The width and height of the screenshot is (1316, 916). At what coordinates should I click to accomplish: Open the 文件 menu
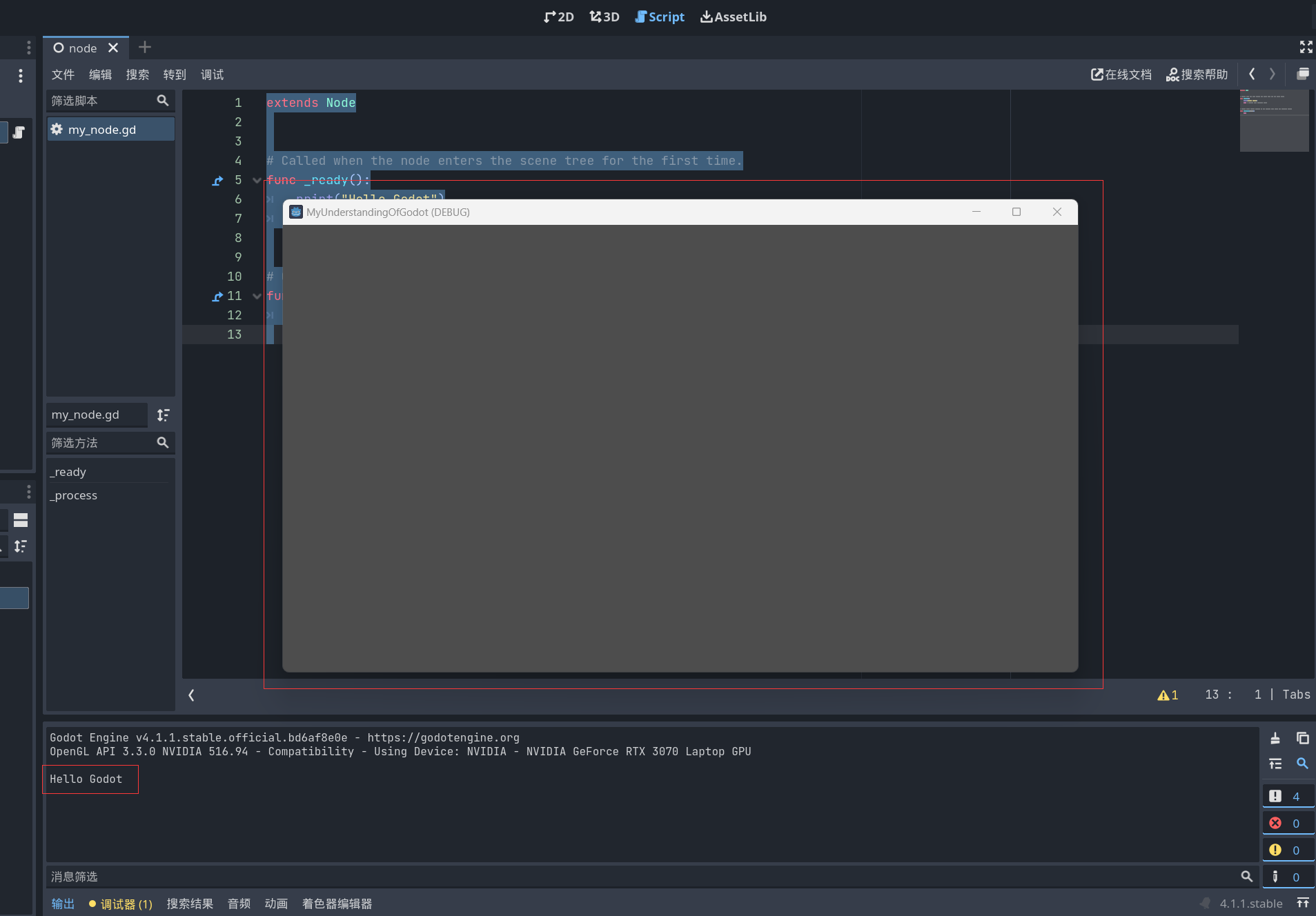[x=63, y=74]
